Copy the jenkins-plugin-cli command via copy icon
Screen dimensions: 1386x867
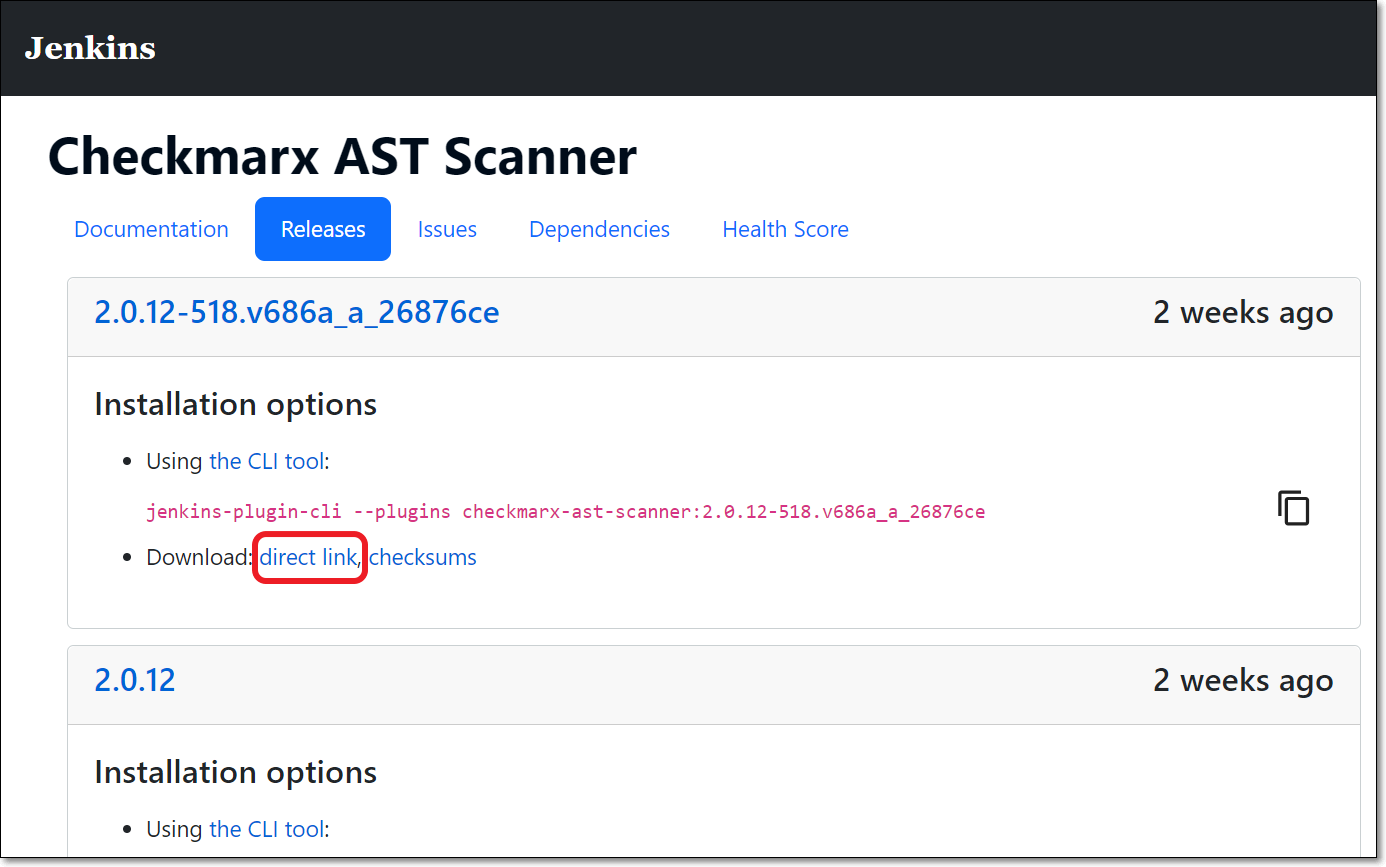click(x=1293, y=508)
